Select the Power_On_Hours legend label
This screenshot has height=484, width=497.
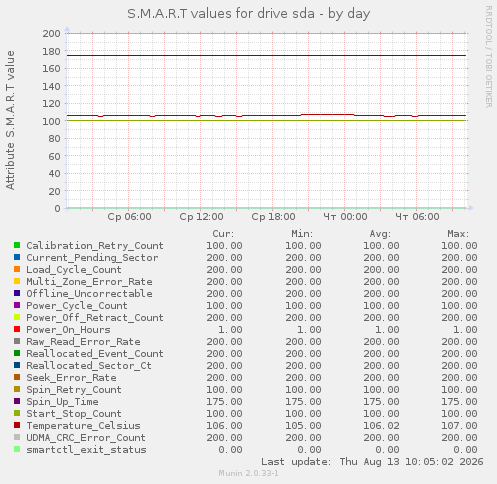68,330
